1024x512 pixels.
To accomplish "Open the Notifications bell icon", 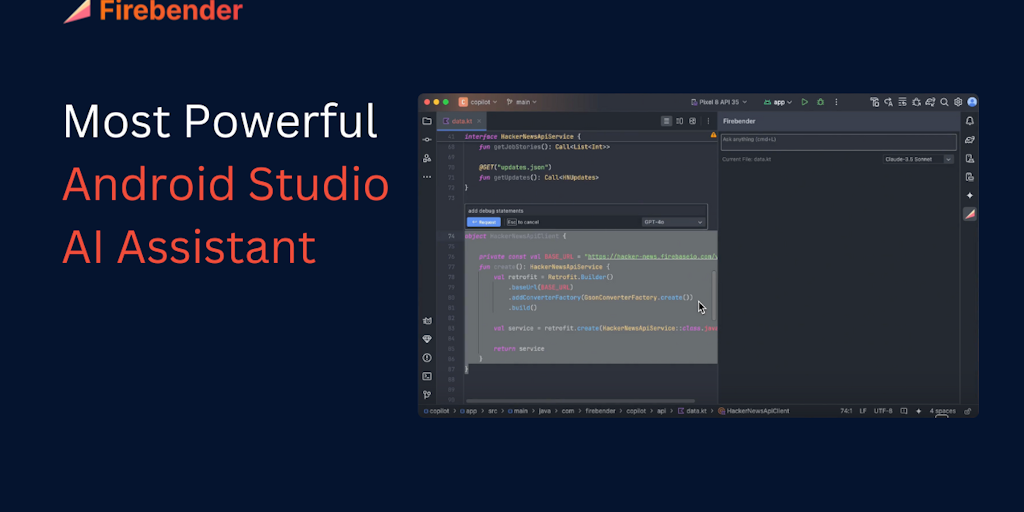I will (969, 121).
